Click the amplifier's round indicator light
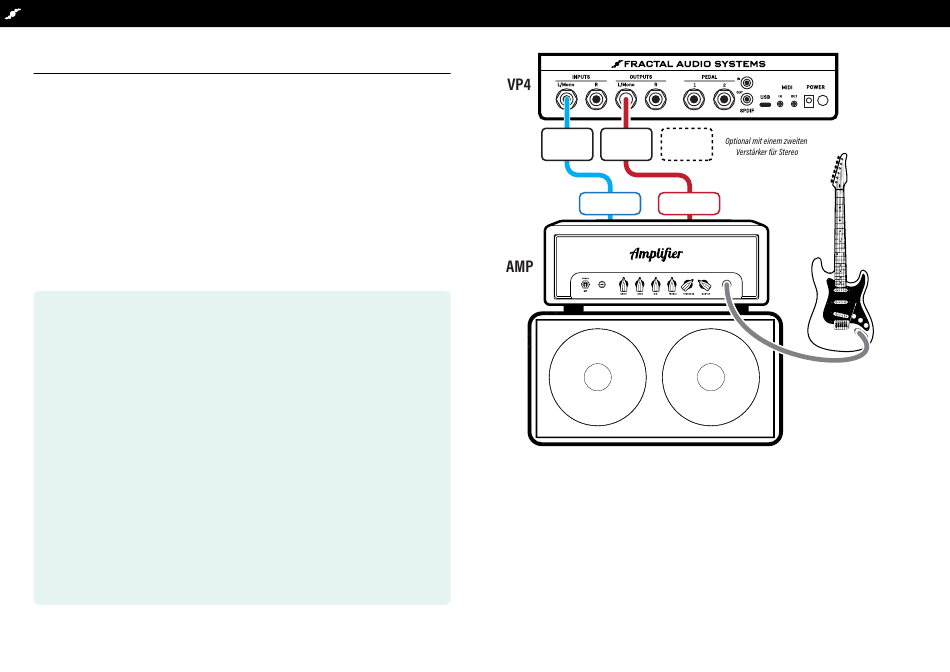The width and height of the screenshot is (950, 672). pos(602,284)
